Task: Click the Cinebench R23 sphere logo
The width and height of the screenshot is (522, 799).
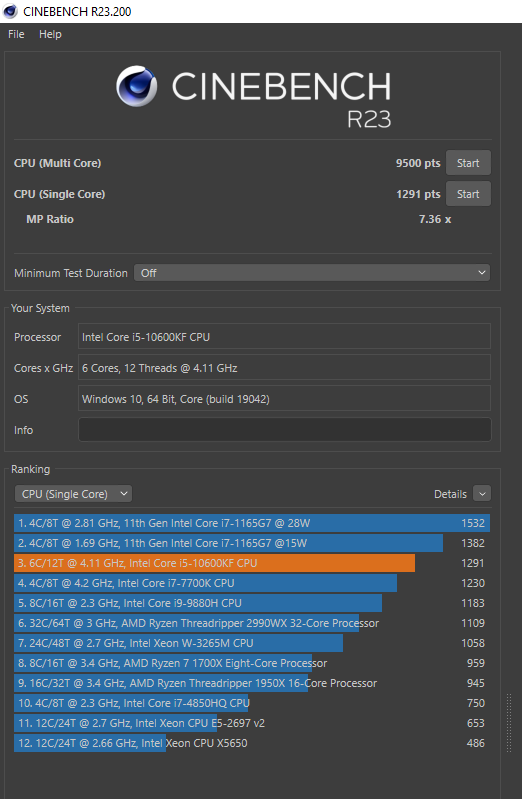Action: point(136,86)
